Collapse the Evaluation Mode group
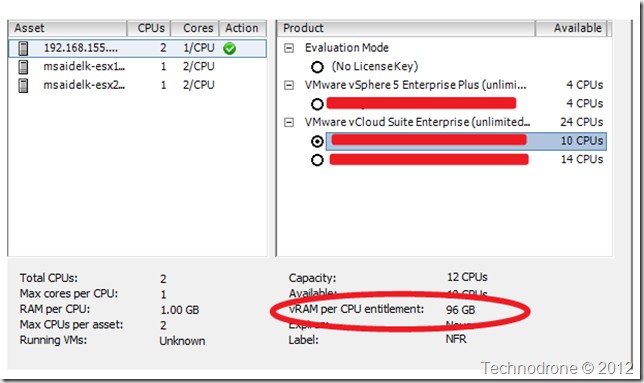Screen dimensions: 644x383 tap(289, 48)
